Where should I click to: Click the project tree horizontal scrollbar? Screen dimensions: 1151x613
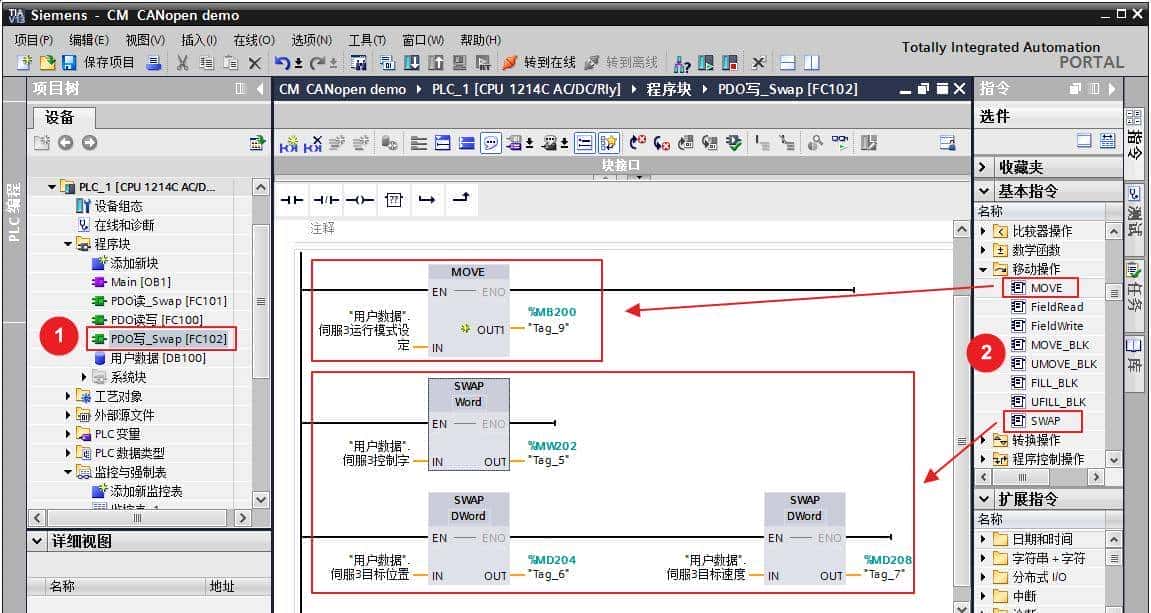click(x=137, y=518)
